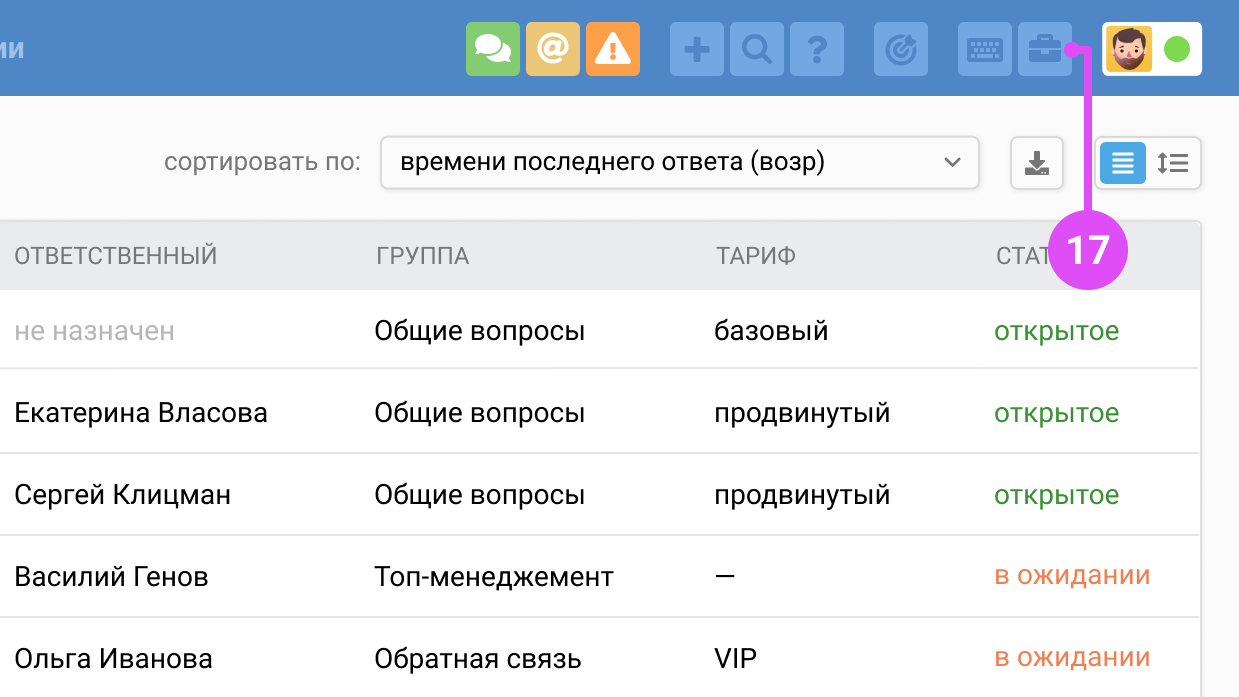Sort by ОТВЕТСТВЕННЫЙ column header
Image resolution: width=1239 pixels, height=697 pixels.
click(116, 256)
